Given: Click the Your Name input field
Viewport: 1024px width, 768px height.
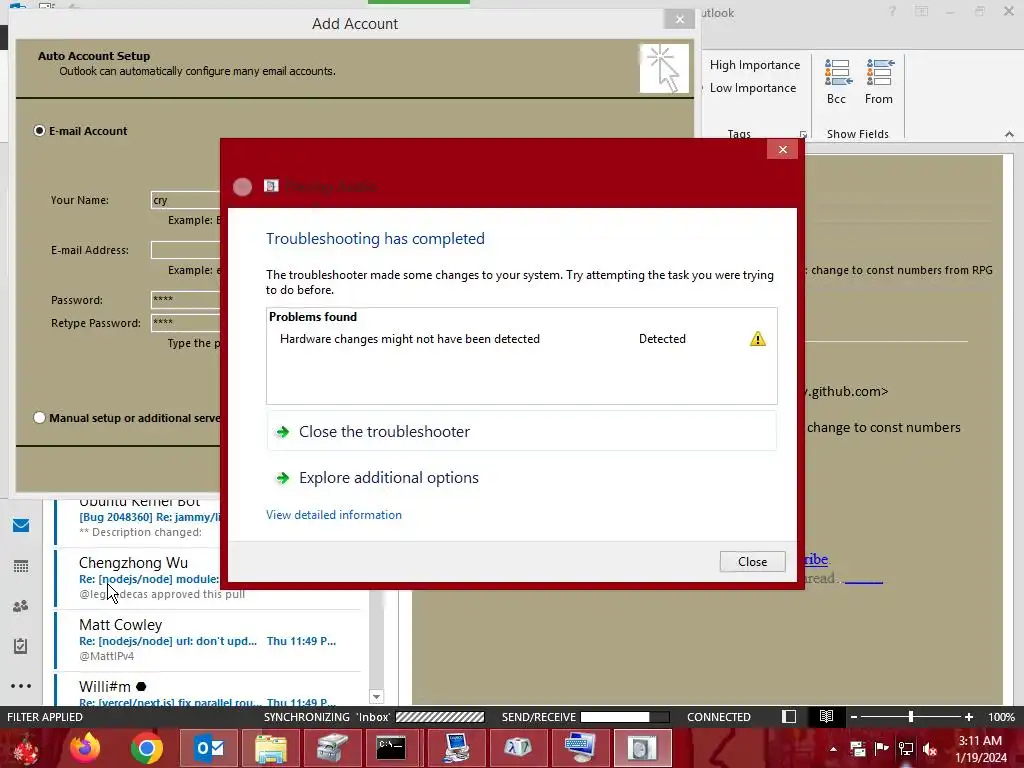Looking at the screenshot, I should point(185,200).
